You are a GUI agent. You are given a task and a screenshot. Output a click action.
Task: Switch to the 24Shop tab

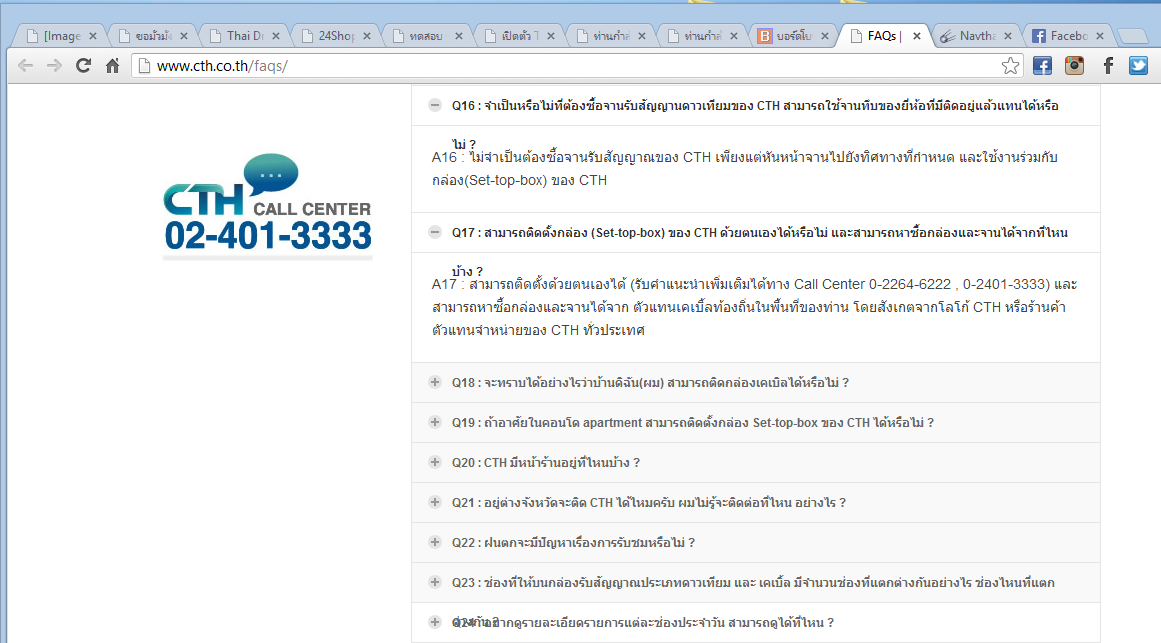335,36
